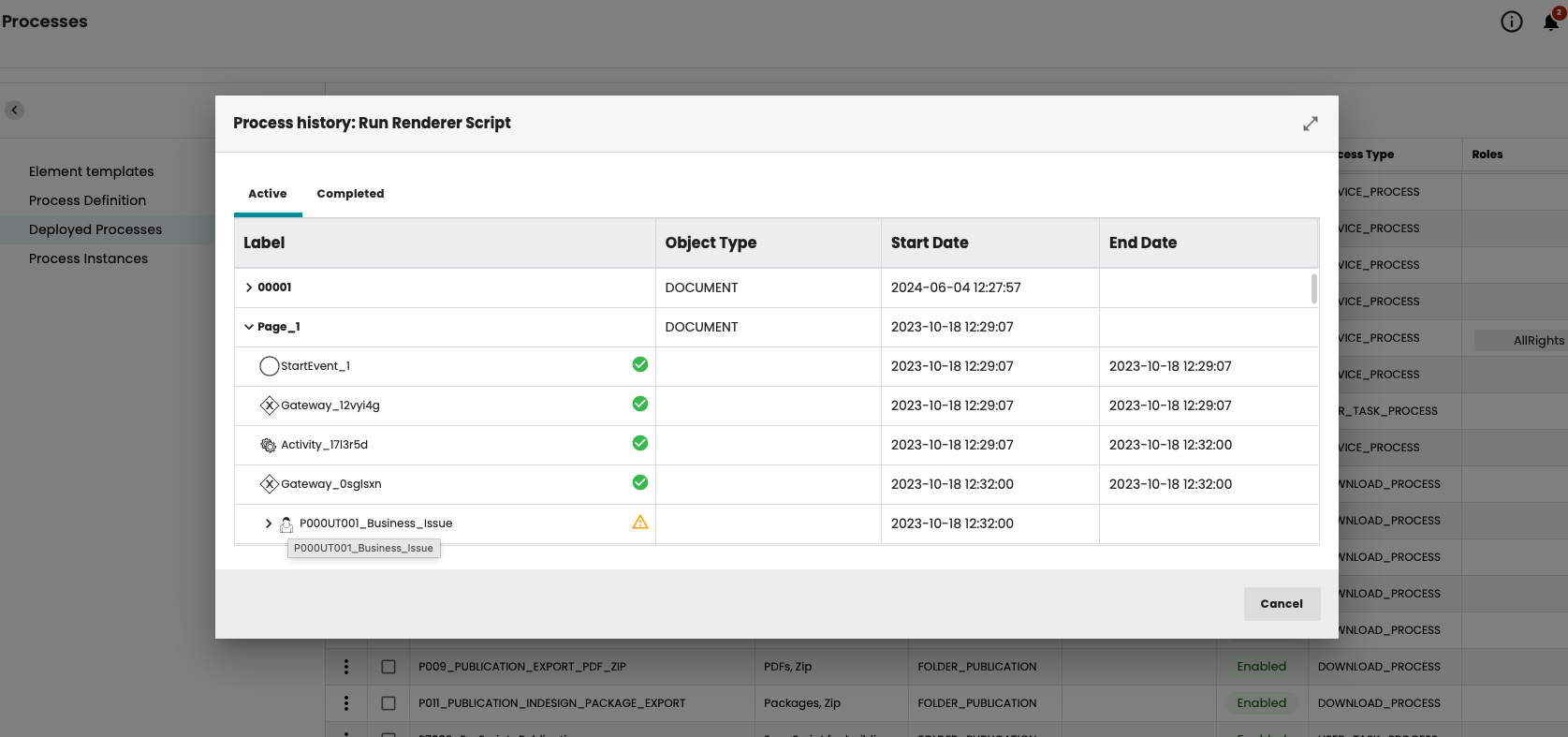
Task: Click the Processes page heading
Action: coord(45,22)
